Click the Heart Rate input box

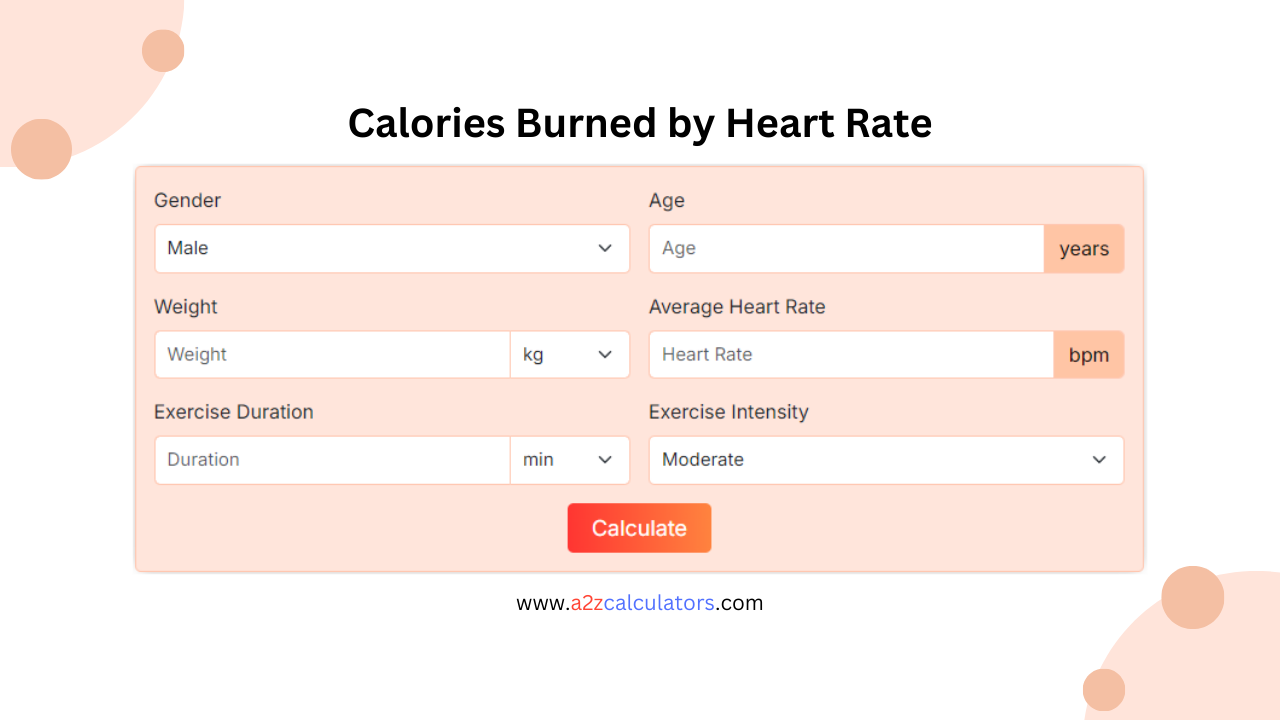click(850, 354)
